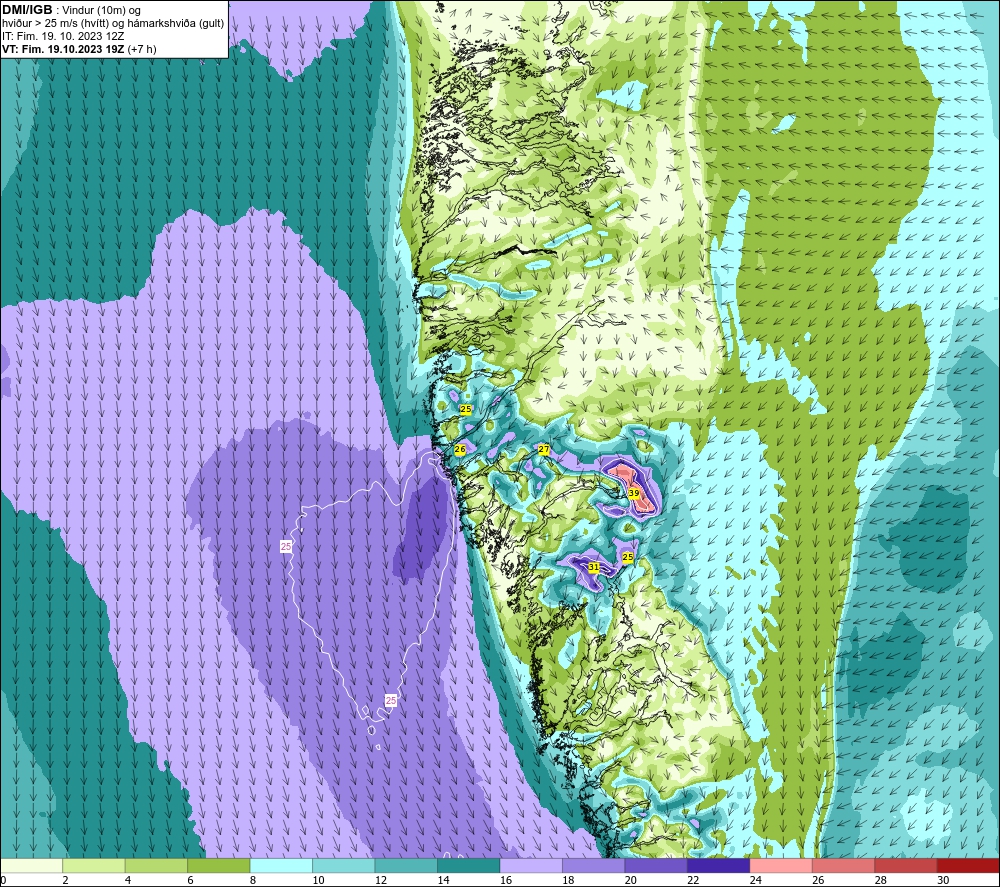Click the legend tick value 14

click(443, 881)
